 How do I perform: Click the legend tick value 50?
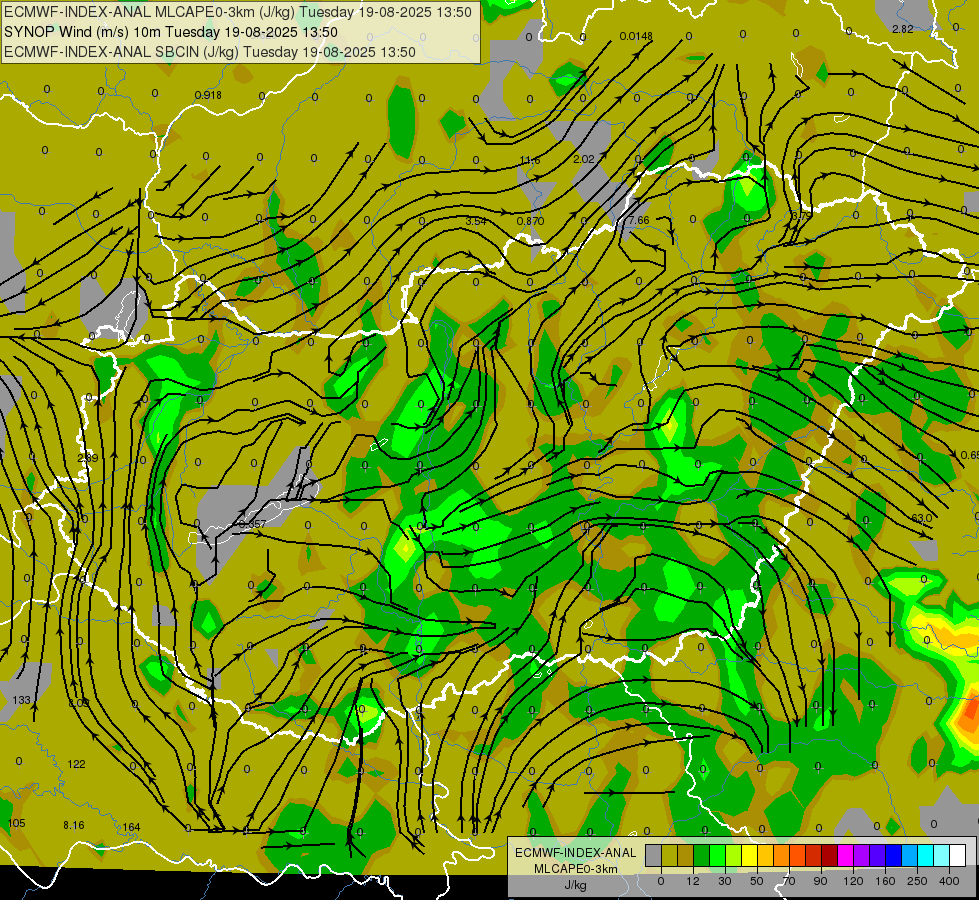coord(757,881)
